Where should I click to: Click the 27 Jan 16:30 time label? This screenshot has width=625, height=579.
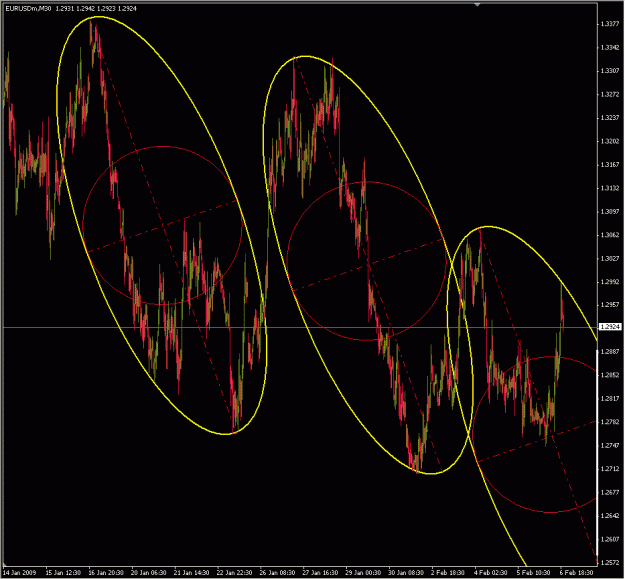coord(320,573)
